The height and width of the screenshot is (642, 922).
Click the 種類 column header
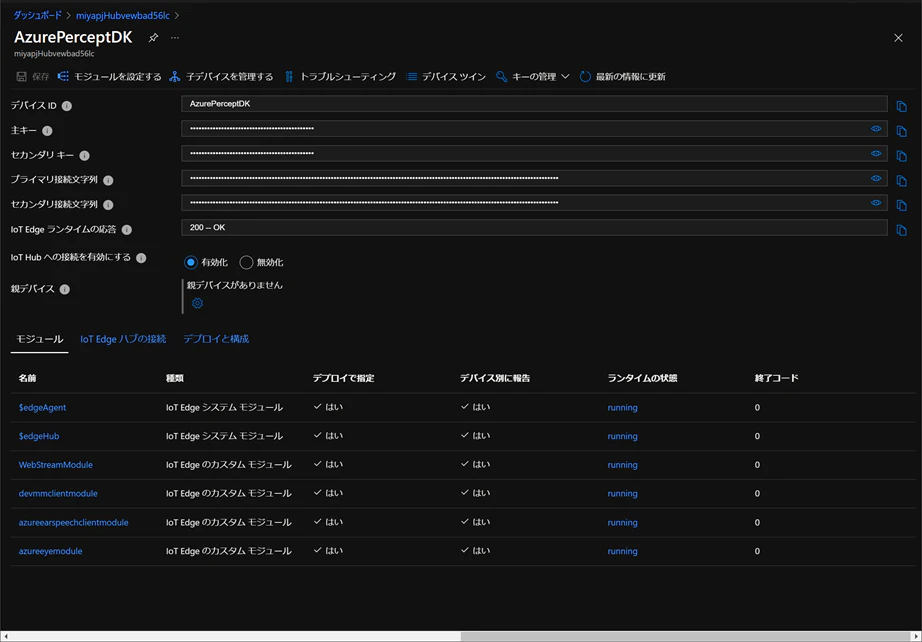tap(175, 378)
